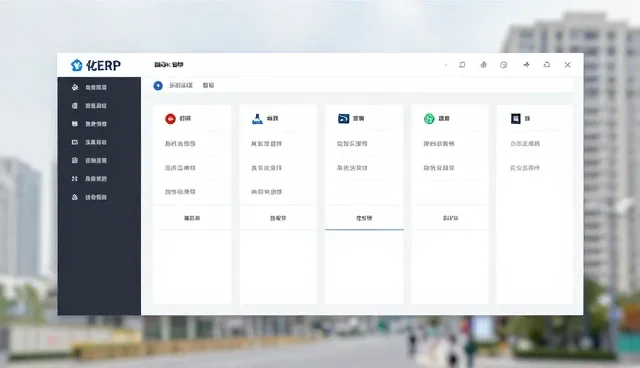Click the black square icon on the fifth card
640x368 pixels.
[x=516, y=119]
